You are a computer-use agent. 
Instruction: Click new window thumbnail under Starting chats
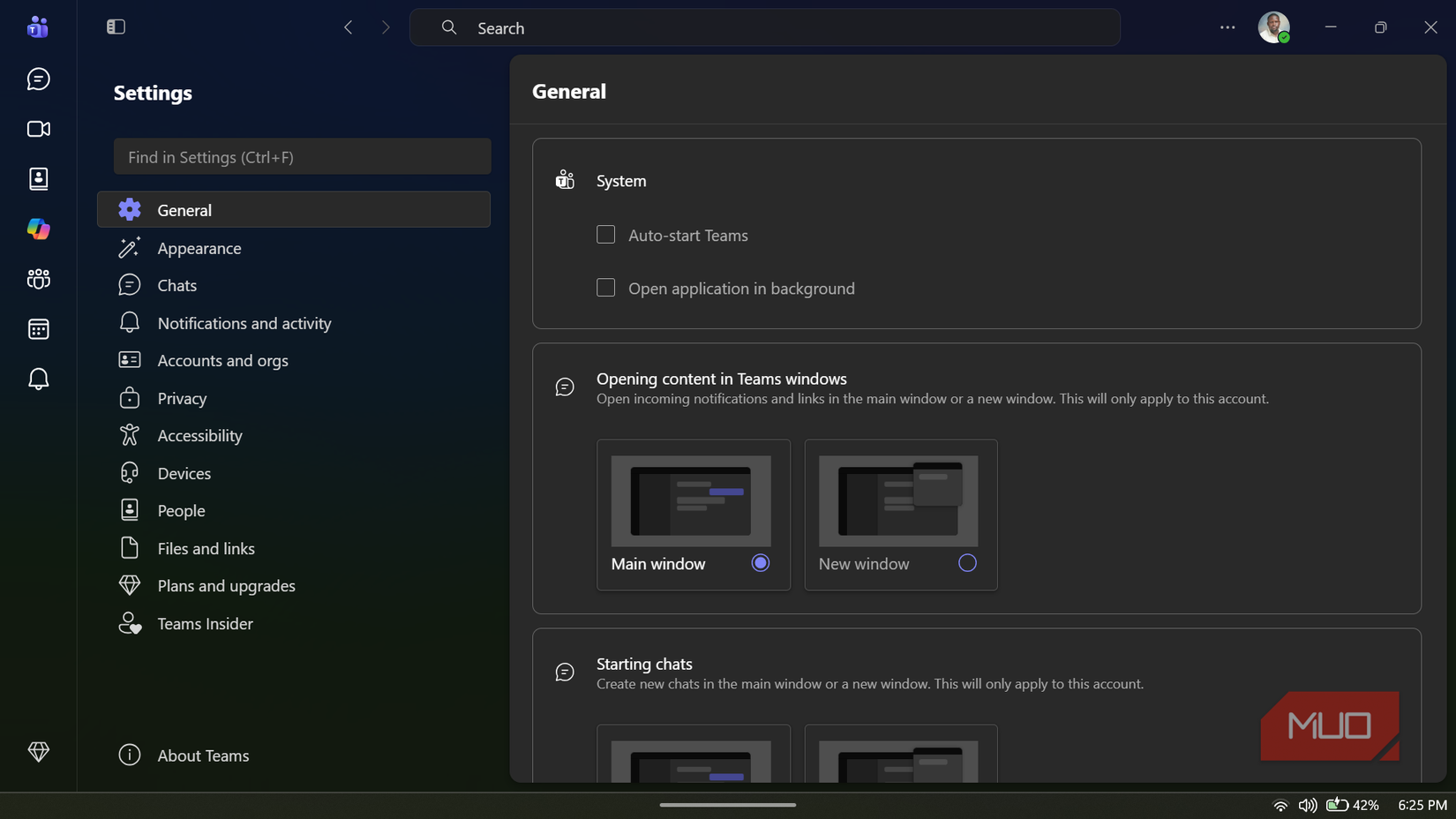pyautogui.click(x=898, y=762)
